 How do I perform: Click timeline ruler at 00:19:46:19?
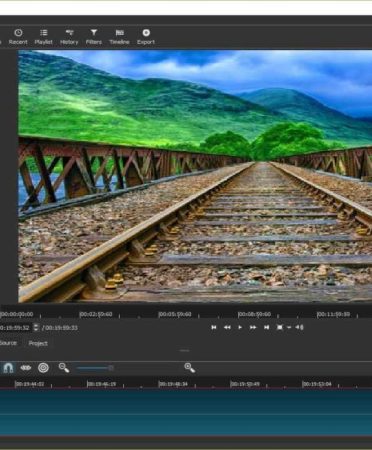102,384
